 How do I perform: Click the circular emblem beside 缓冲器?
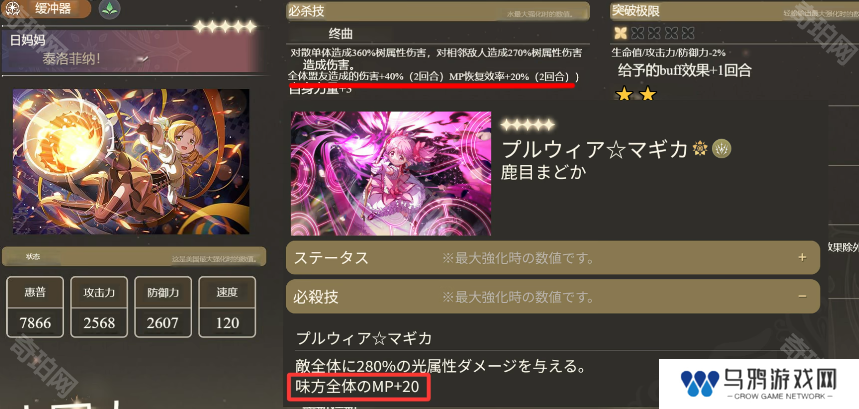[x=12, y=8]
